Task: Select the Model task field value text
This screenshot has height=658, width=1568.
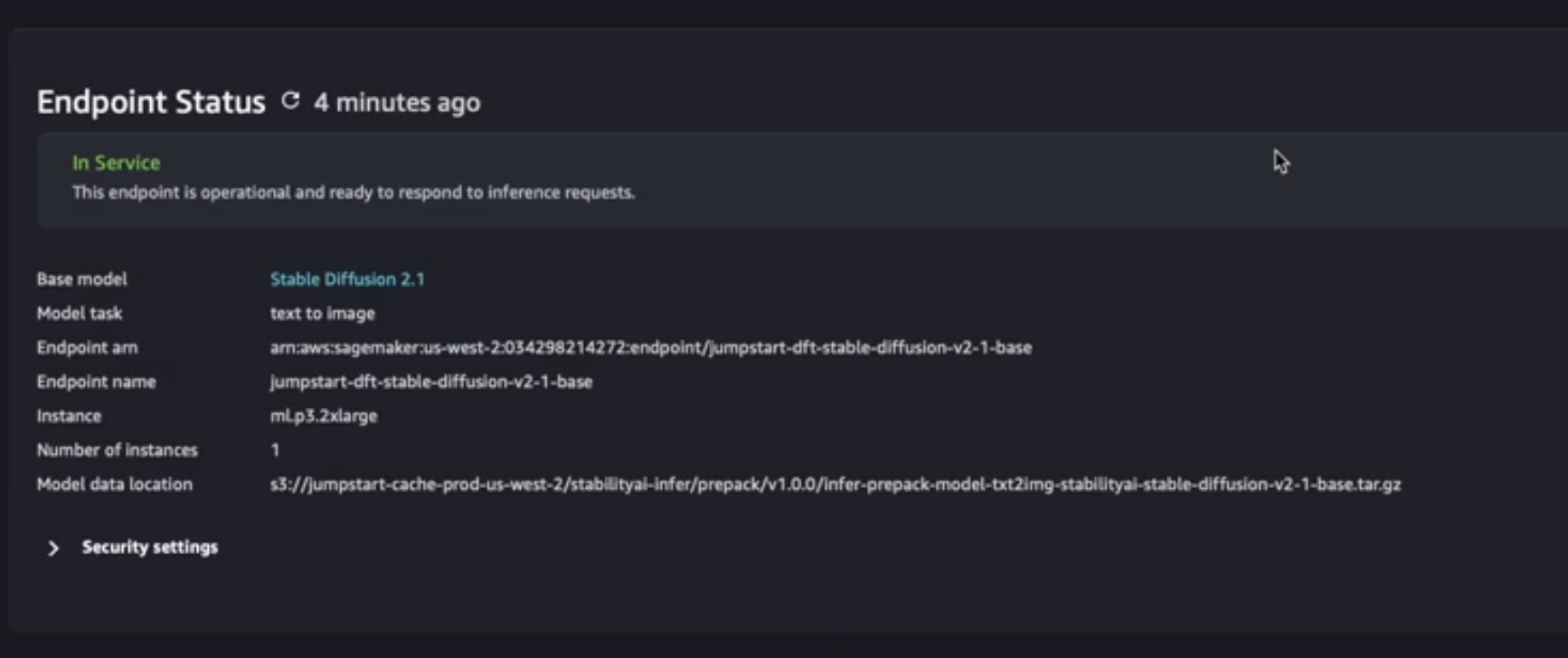Action: click(x=322, y=314)
